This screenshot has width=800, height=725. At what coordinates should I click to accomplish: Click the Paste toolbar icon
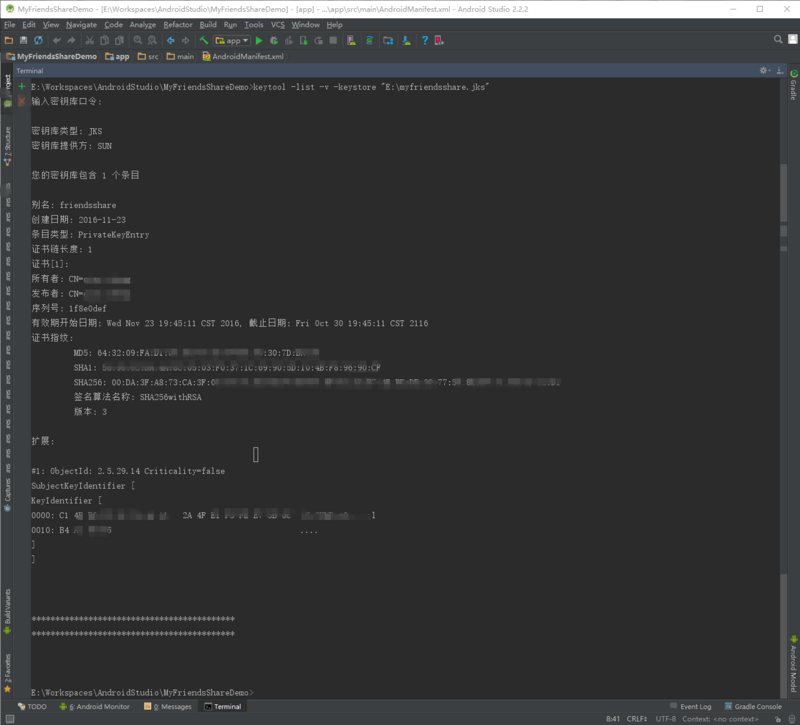point(119,40)
